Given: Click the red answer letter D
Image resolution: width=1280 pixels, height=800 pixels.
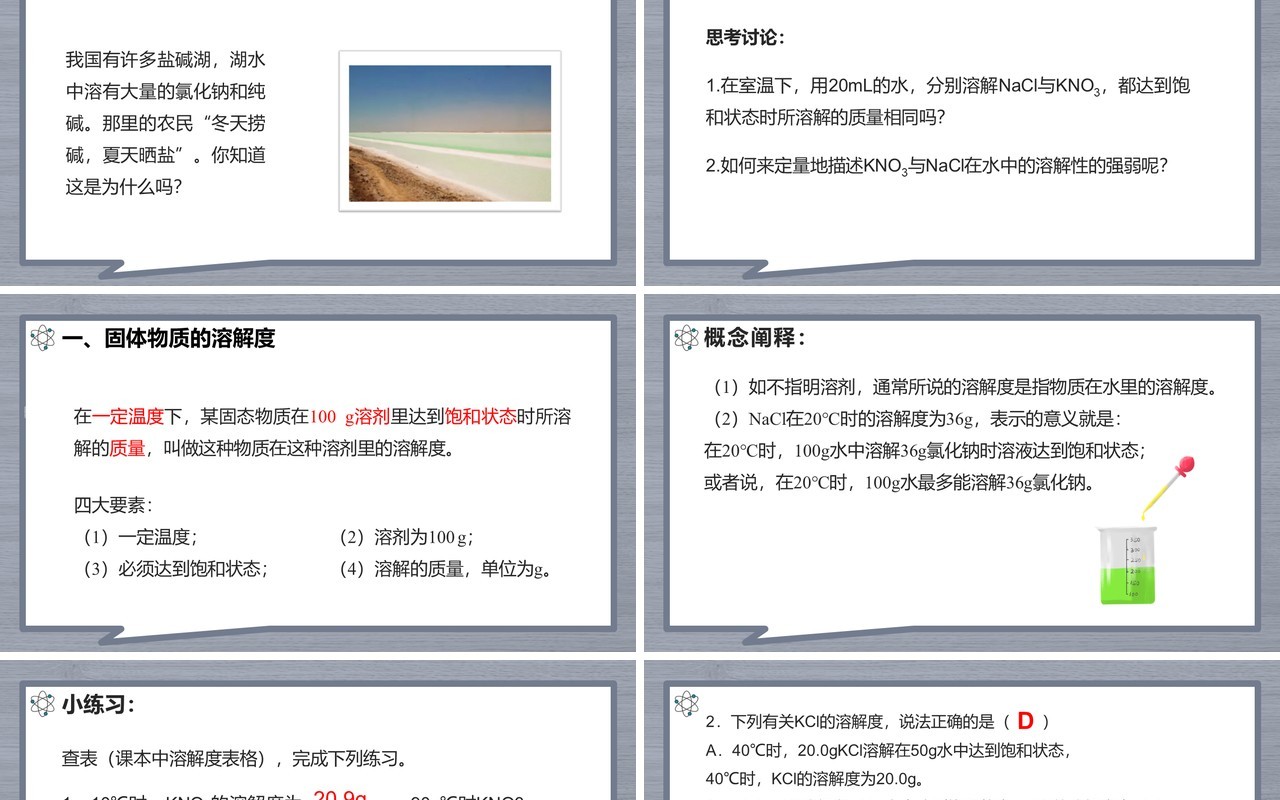Looking at the screenshot, I should pyautogui.click(x=1025, y=720).
